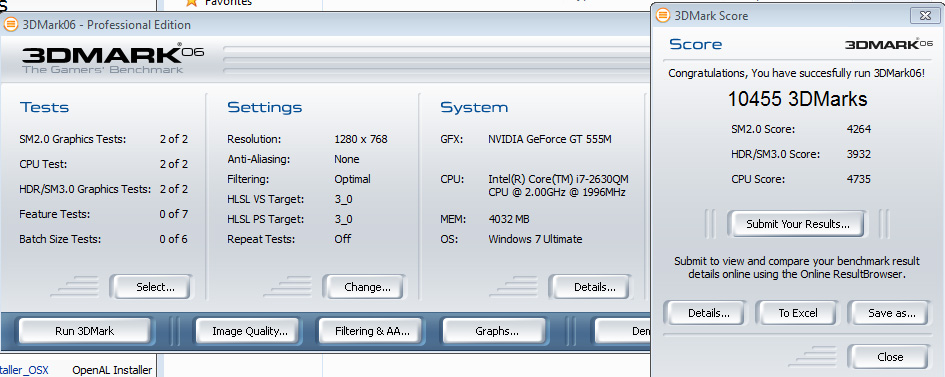Image resolution: width=945 pixels, height=377 pixels.
Task: Click the installer_OSX link in the background window
Action: point(24,370)
